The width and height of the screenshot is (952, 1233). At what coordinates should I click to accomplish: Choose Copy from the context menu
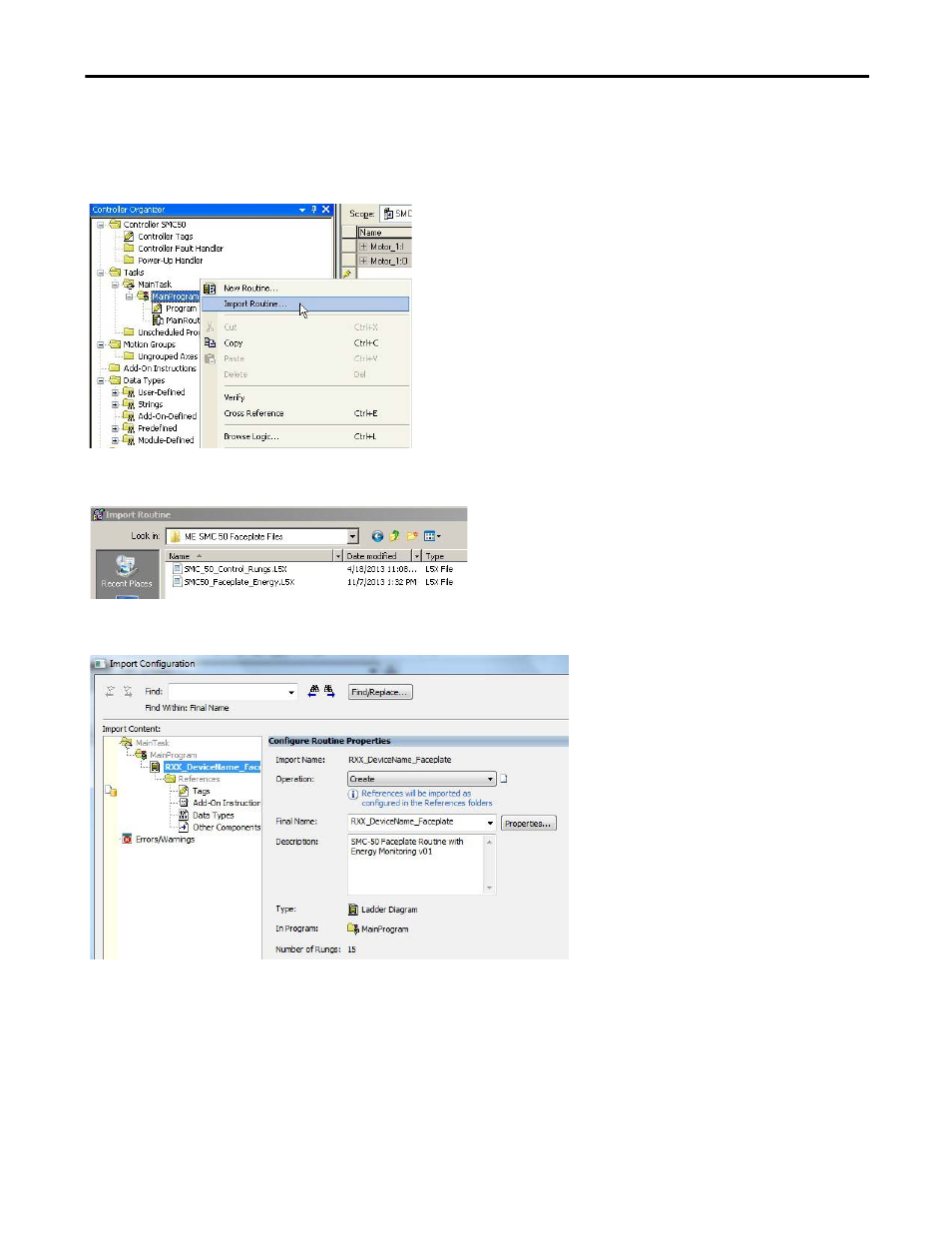[x=305, y=342]
